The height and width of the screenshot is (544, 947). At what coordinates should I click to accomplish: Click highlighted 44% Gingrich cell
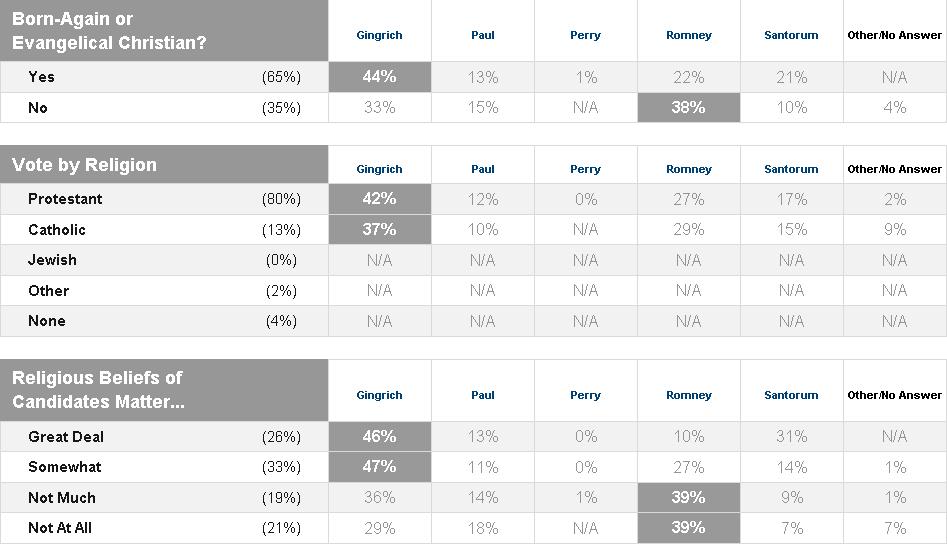point(379,77)
